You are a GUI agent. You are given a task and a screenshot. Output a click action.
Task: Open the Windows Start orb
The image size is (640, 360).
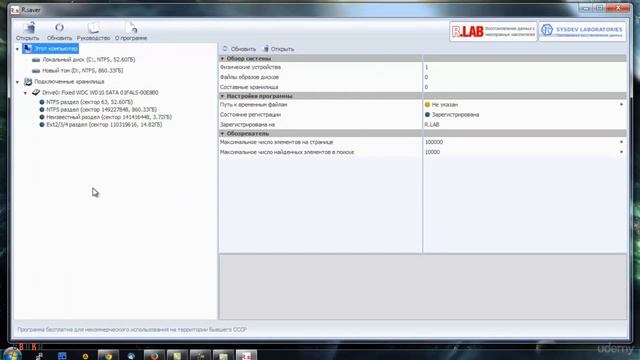[12, 354]
